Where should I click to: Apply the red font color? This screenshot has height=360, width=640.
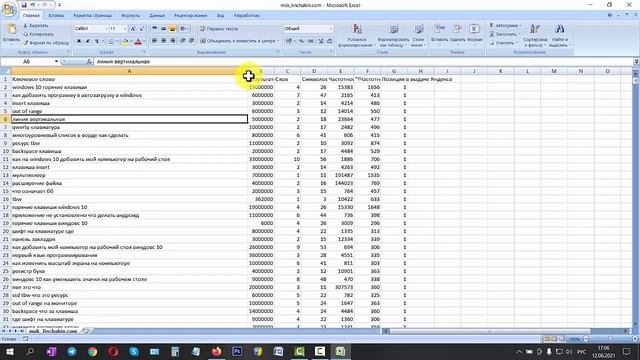138,41
